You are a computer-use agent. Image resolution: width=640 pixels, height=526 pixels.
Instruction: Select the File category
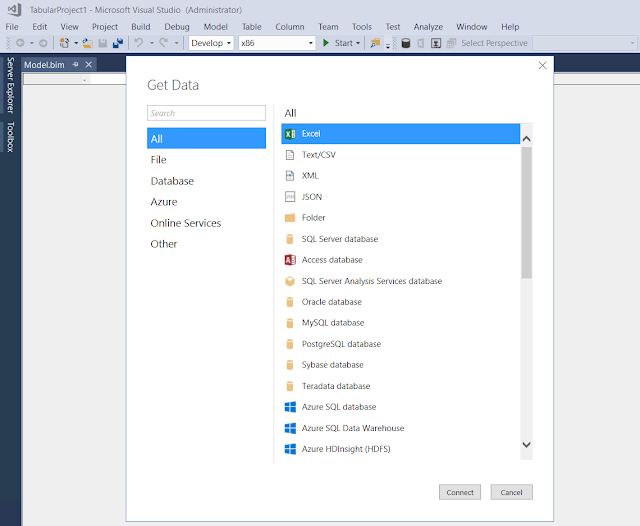(x=206, y=160)
